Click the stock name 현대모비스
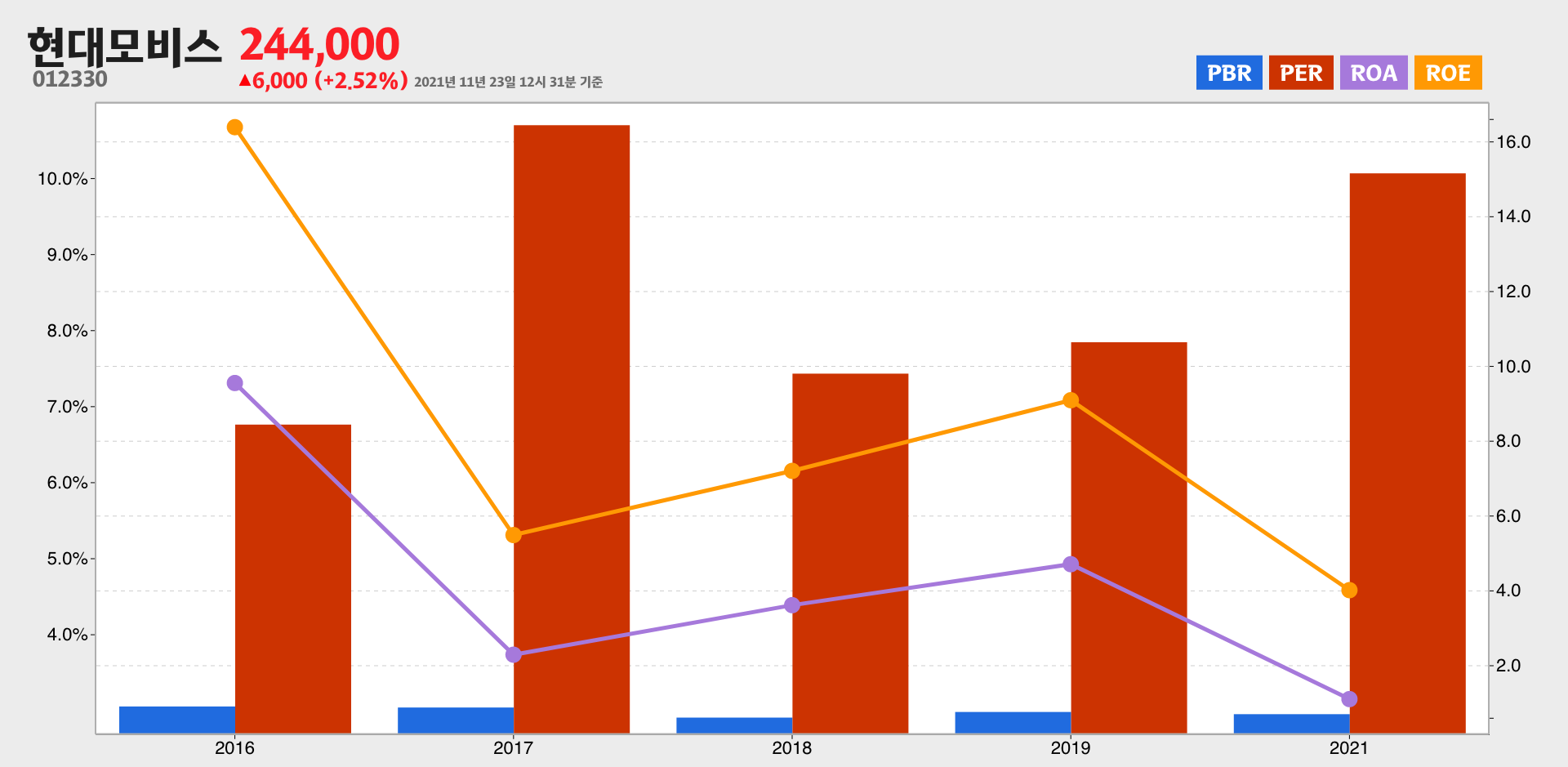Viewport: 1568px width, 767px height. 124,47
